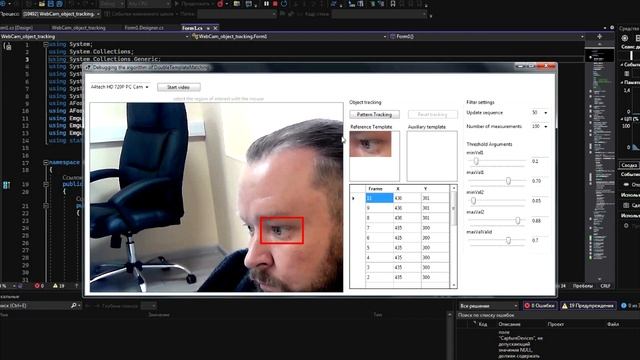The height and width of the screenshot is (360, 640).
Task: Click the Pause debugging icon in Visual Studio
Action: 266,4
